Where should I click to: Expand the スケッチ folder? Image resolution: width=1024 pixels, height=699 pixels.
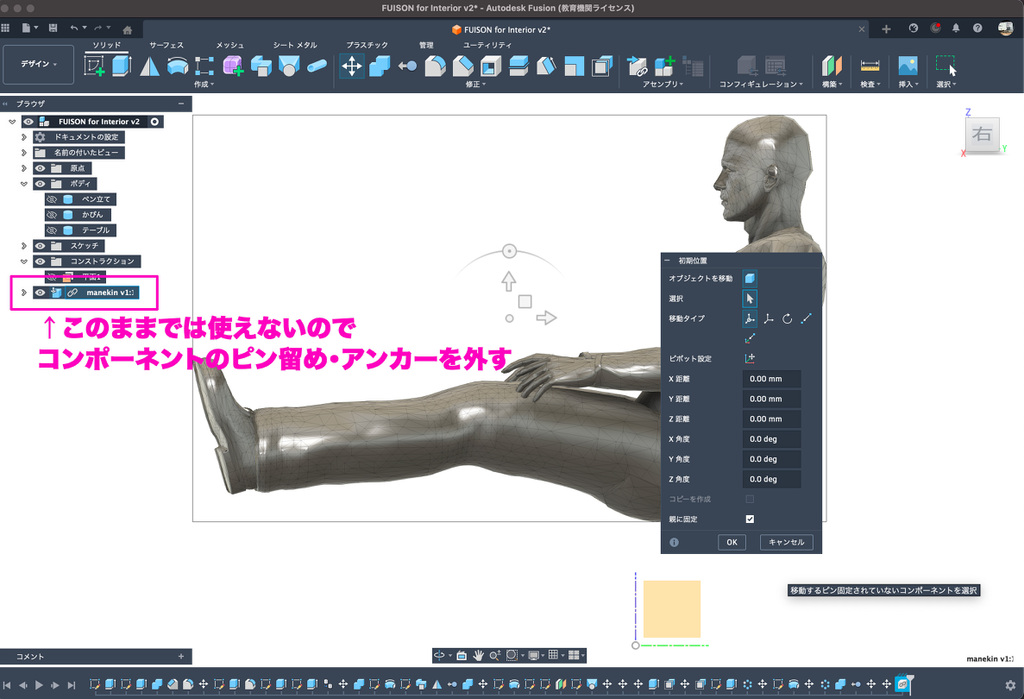[23, 245]
